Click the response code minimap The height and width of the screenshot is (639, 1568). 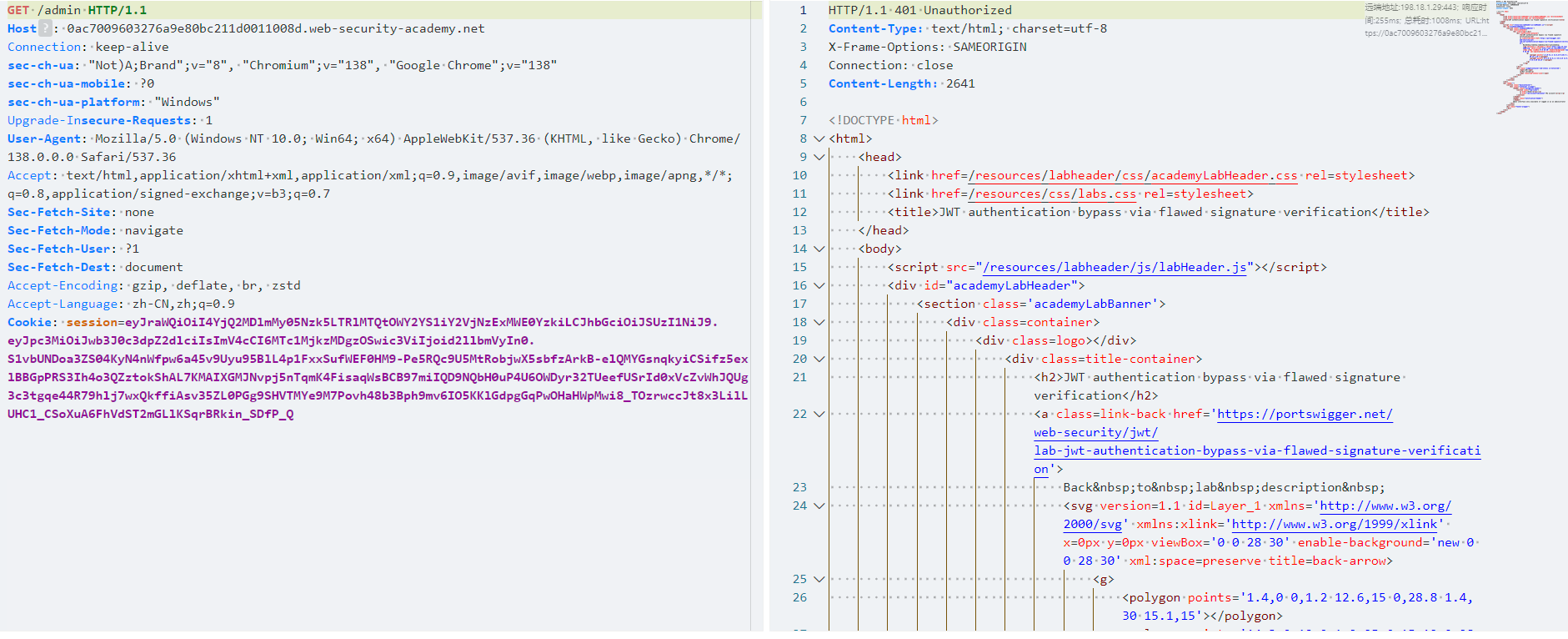pos(1530,57)
